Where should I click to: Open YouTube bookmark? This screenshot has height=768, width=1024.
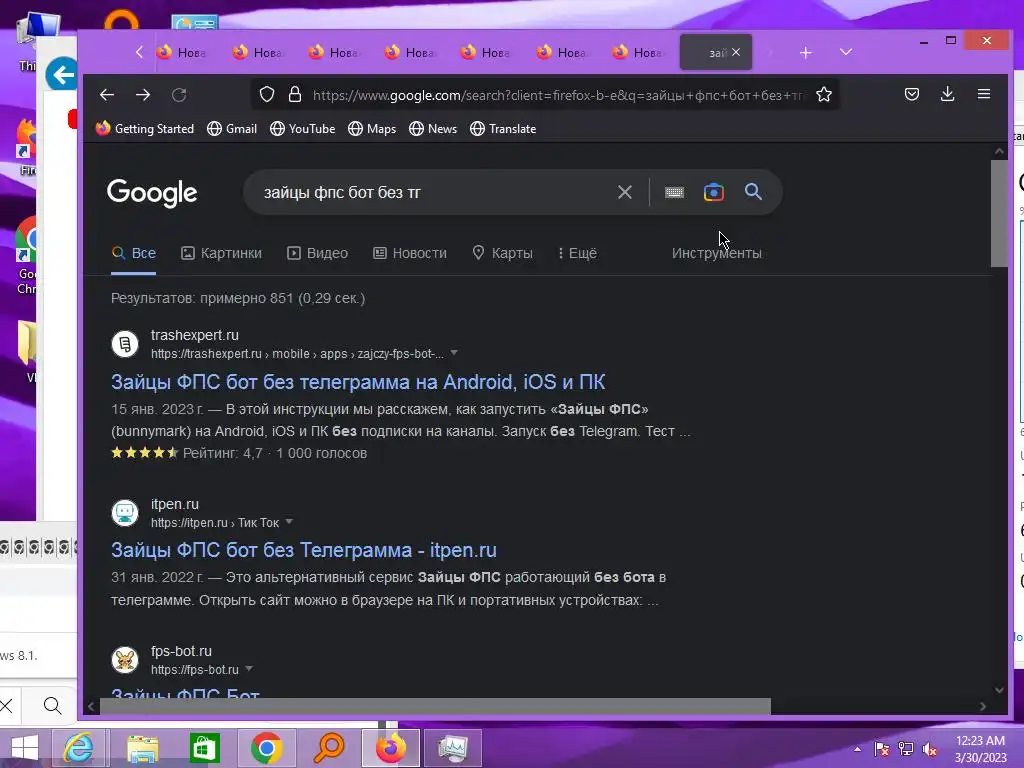[302, 129]
